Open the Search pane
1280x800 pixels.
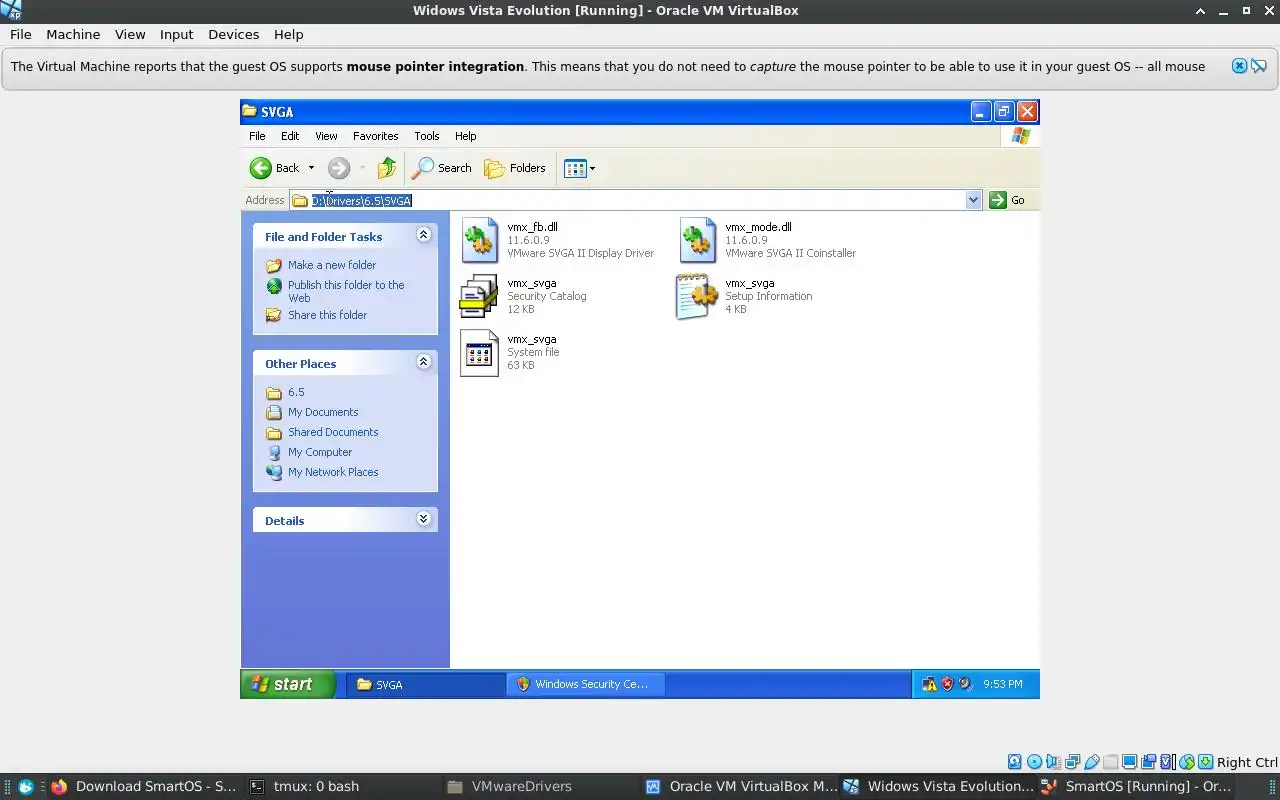coord(442,168)
